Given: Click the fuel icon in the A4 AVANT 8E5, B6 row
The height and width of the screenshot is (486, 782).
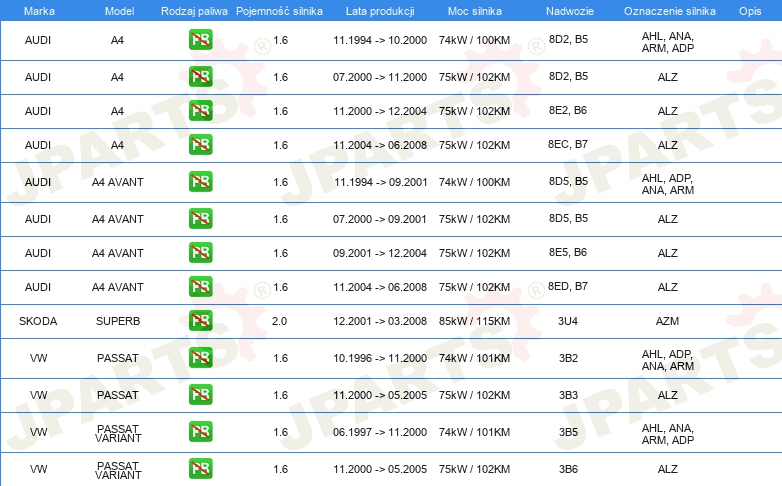Looking at the screenshot, I should click(x=200, y=252).
